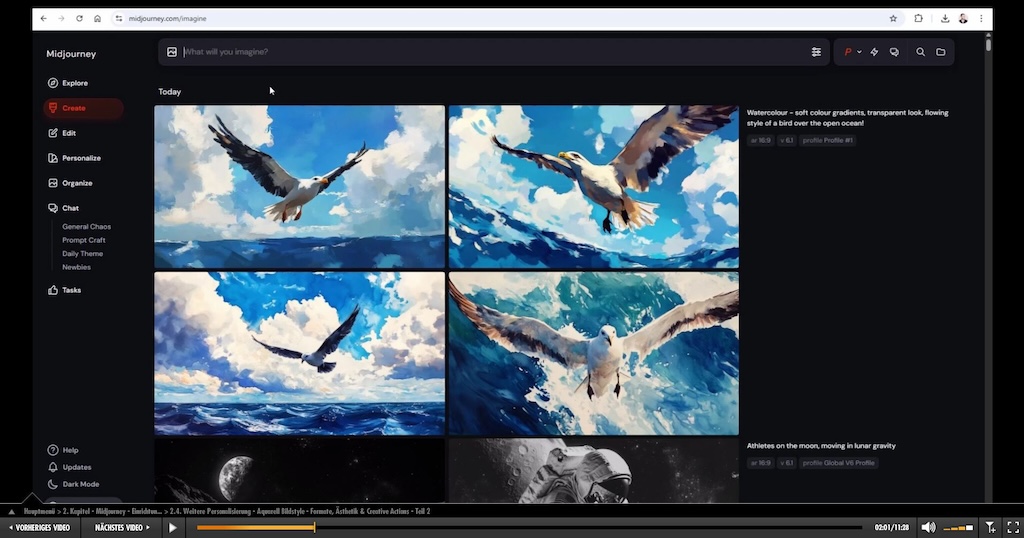Open the Personalize page
Screen dimensions: 1024x538
click(x=80, y=158)
